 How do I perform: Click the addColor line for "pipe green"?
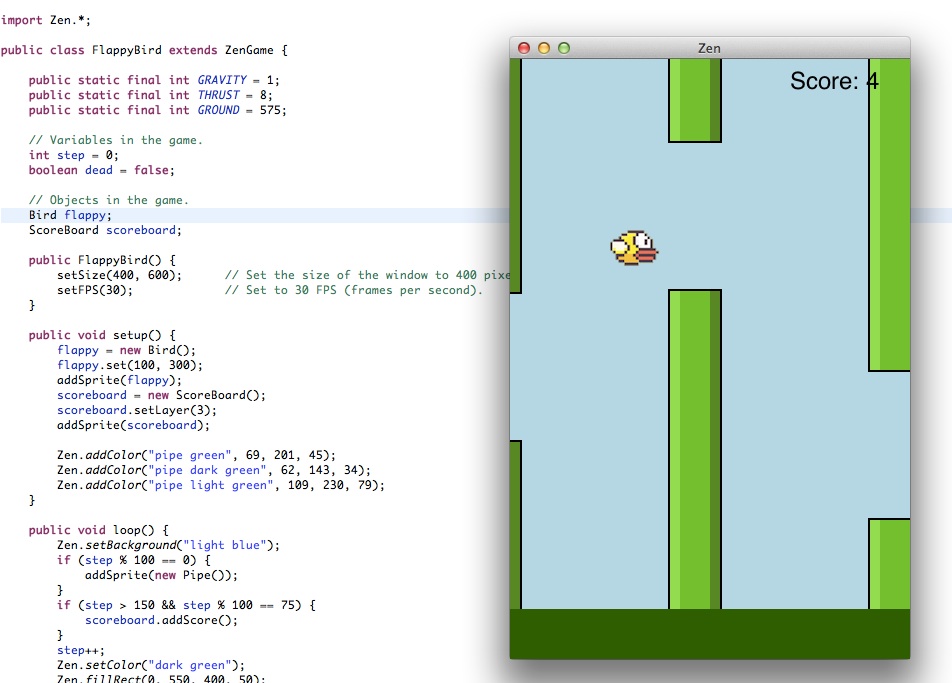(x=196, y=455)
